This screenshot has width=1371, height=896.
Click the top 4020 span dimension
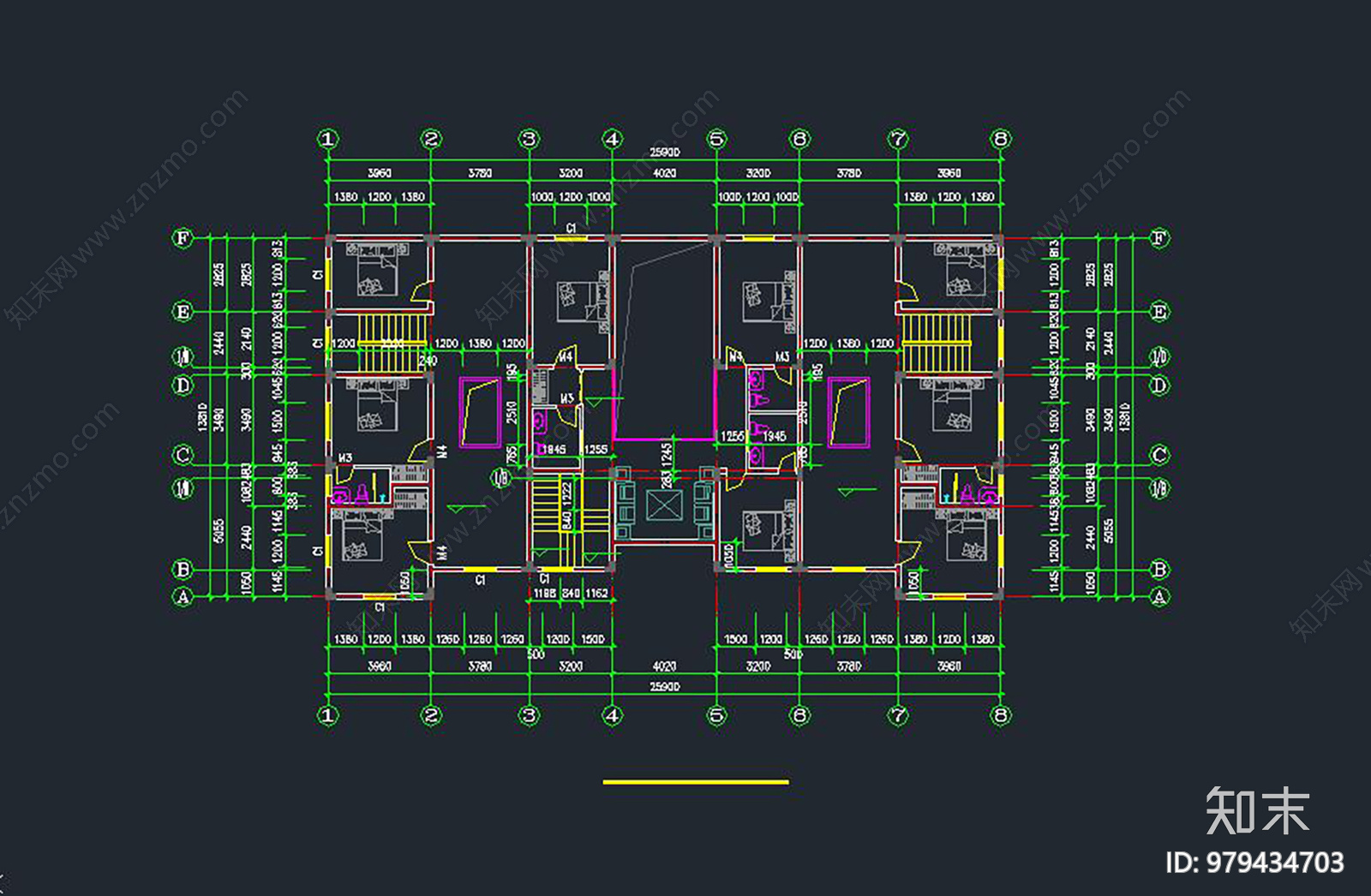click(x=664, y=173)
